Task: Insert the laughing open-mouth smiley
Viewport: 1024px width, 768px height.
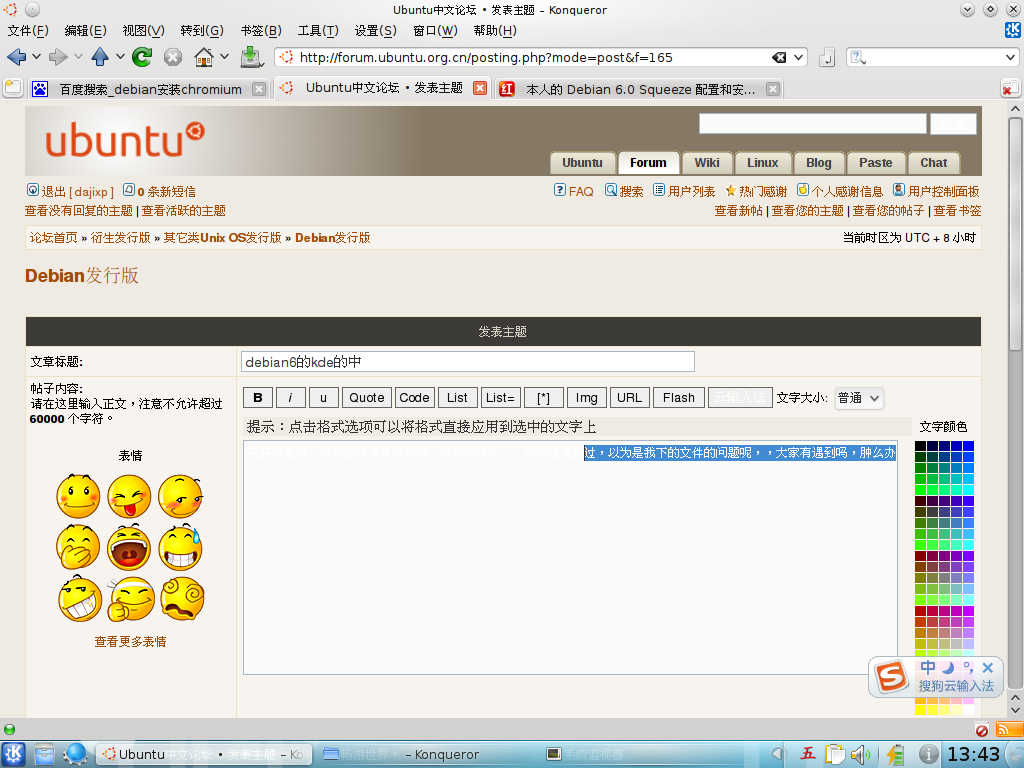Action: click(129, 547)
